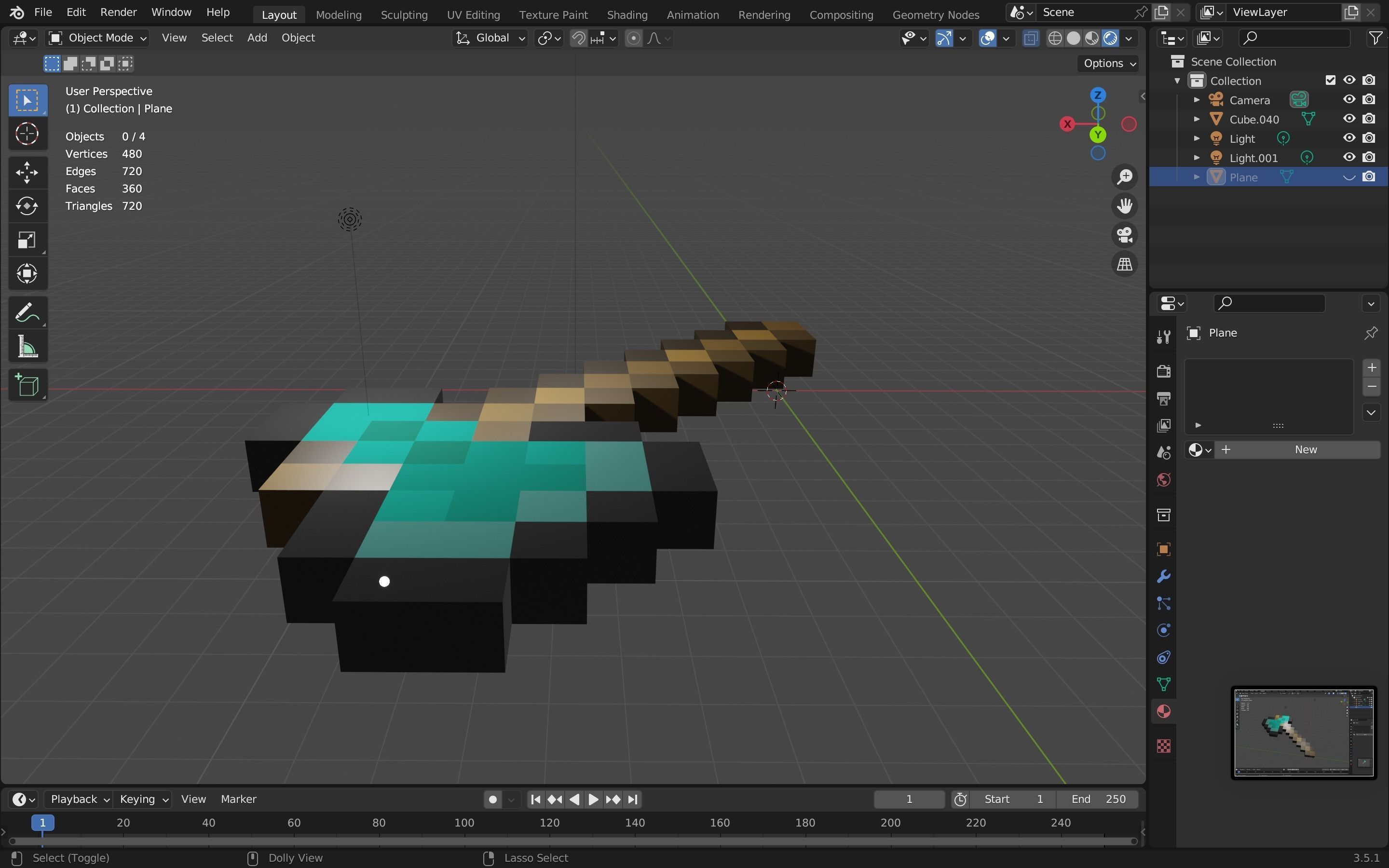Jump to the last frame
The height and width of the screenshot is (868, 1389).
tap(632, 799)
